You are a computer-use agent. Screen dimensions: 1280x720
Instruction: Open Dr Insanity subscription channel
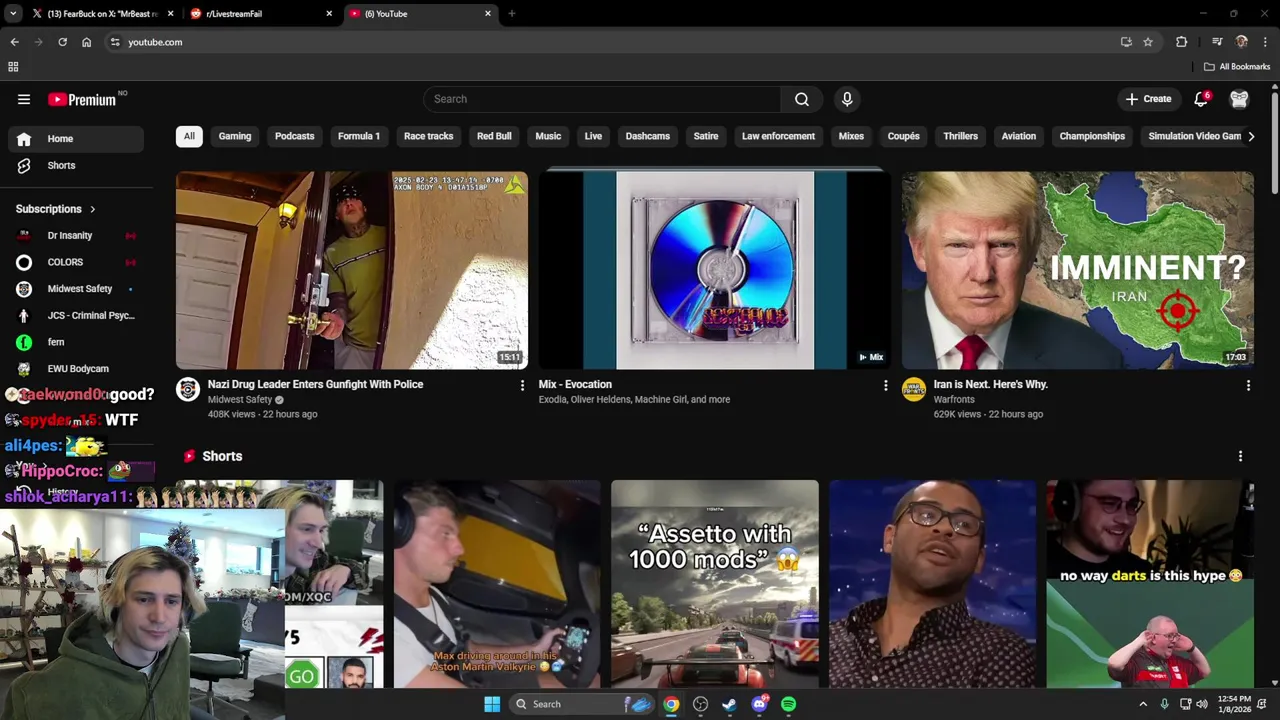pyautogui.click(x=76, y=236)
